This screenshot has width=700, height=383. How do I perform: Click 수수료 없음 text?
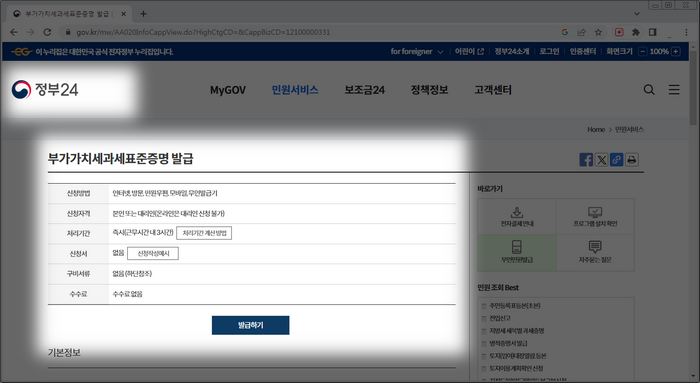127,294
